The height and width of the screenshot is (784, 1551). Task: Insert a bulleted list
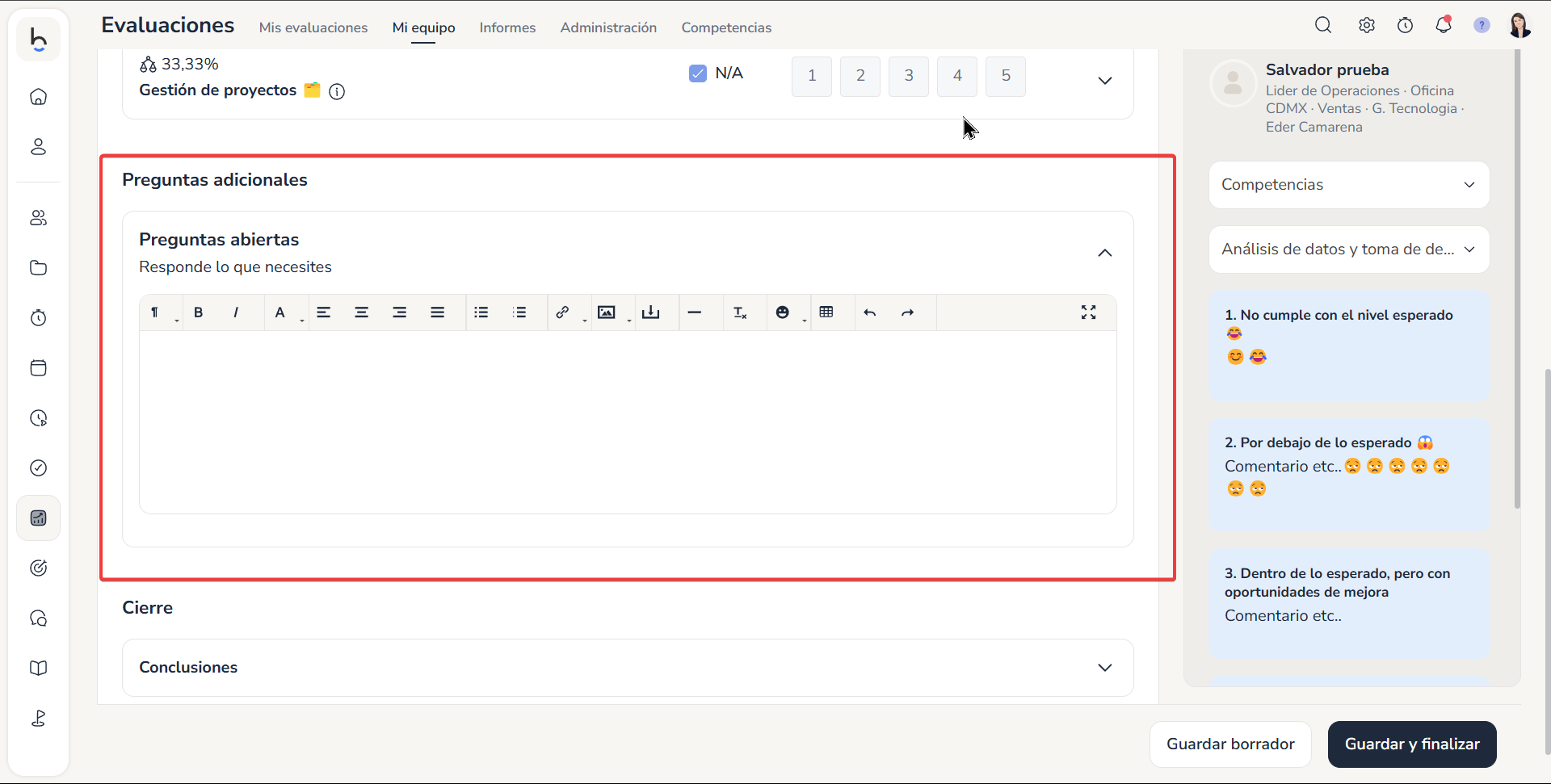[481, 312]
